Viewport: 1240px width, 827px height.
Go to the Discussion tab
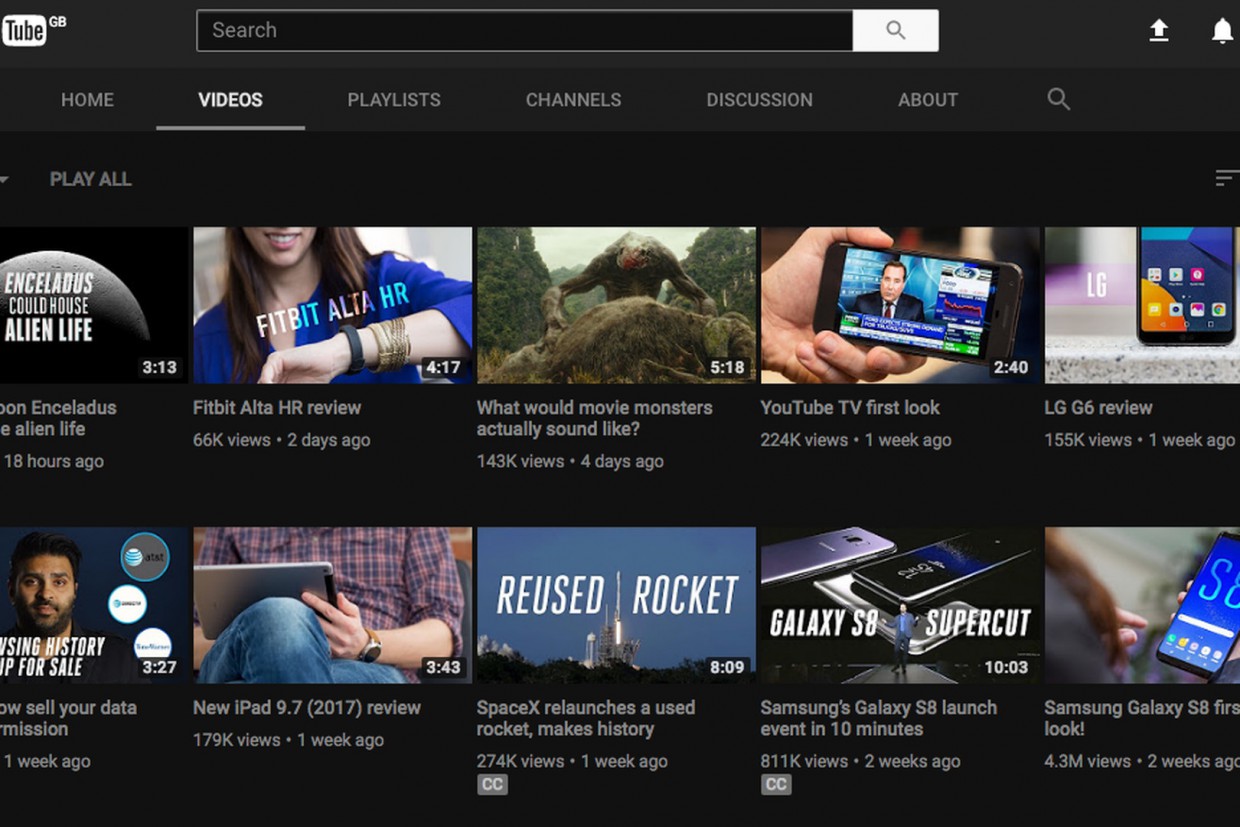tap(759, 100)
